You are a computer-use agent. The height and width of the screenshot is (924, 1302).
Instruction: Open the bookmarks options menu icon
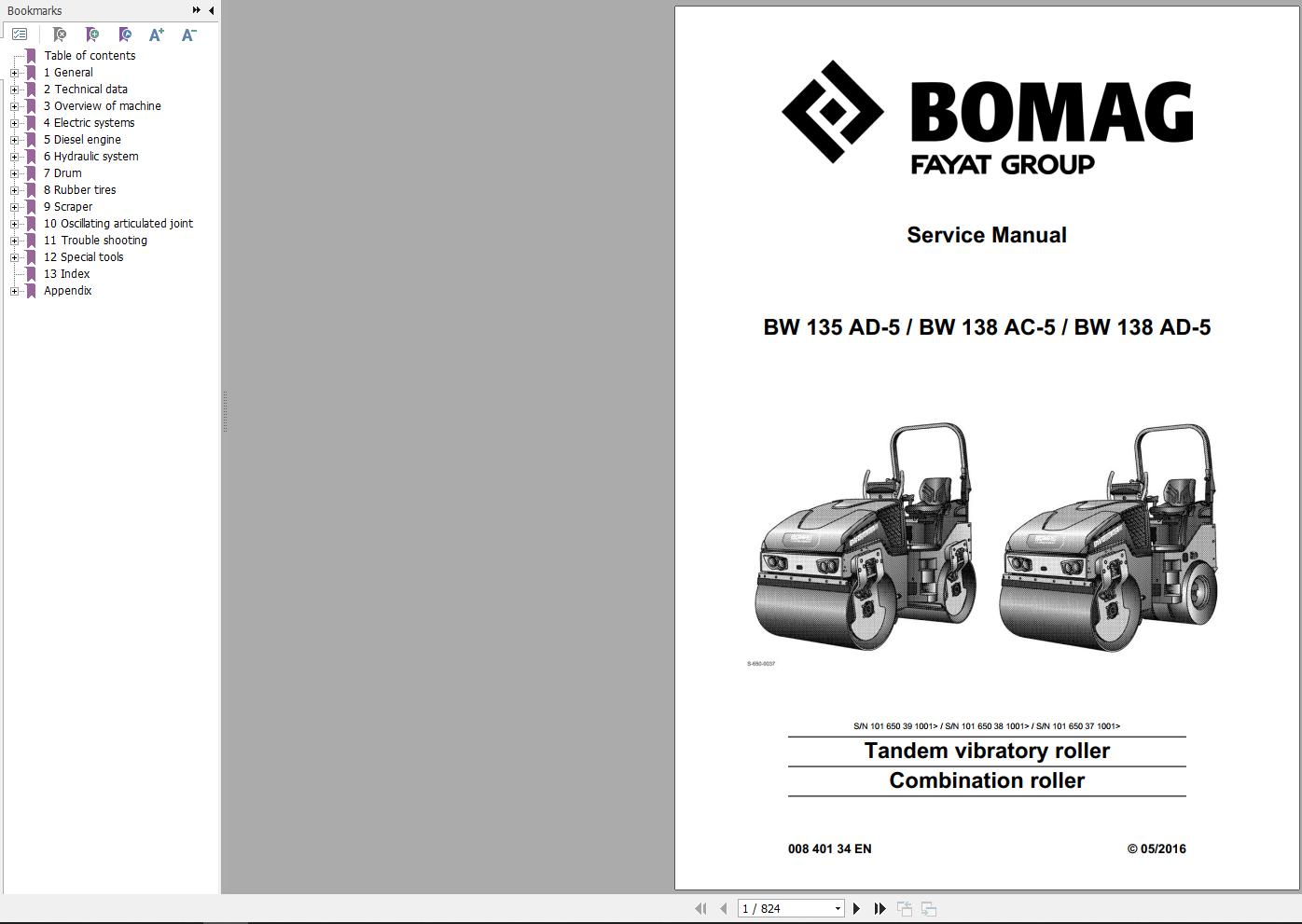click(20, 34)
